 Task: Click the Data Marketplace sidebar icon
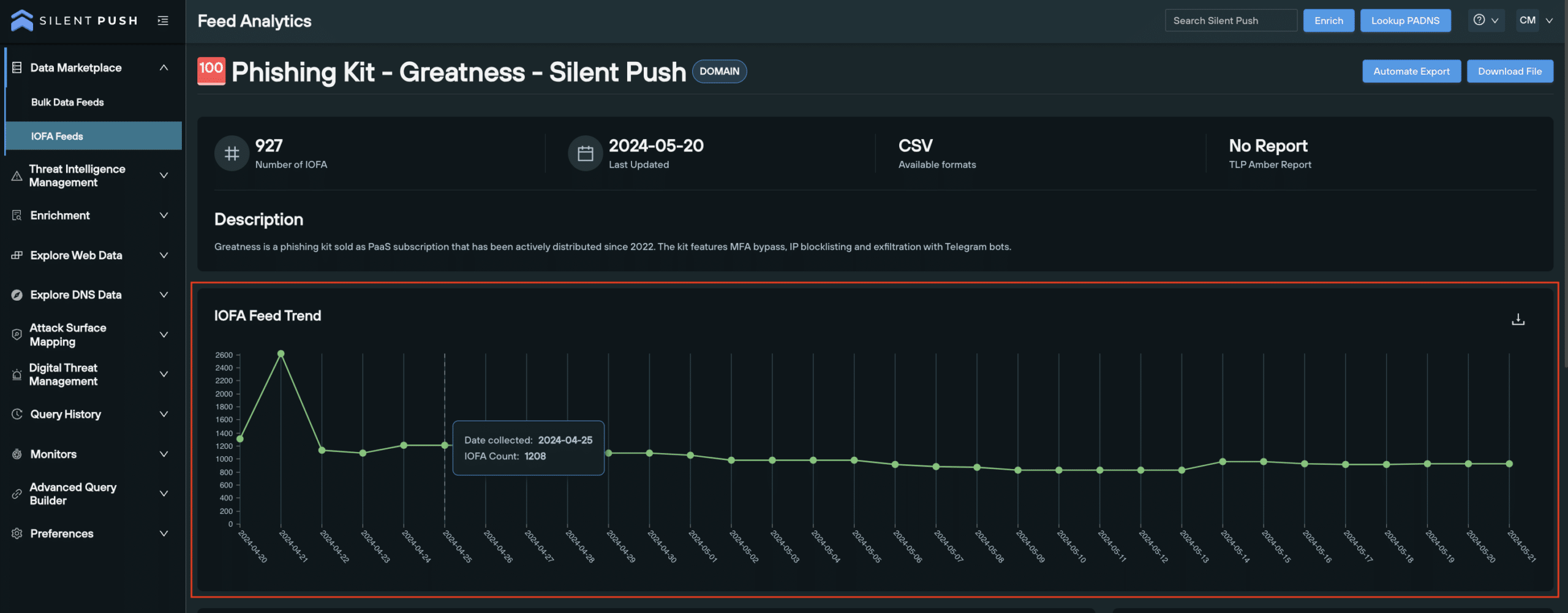pyautogui.click(x=17, y=67)
